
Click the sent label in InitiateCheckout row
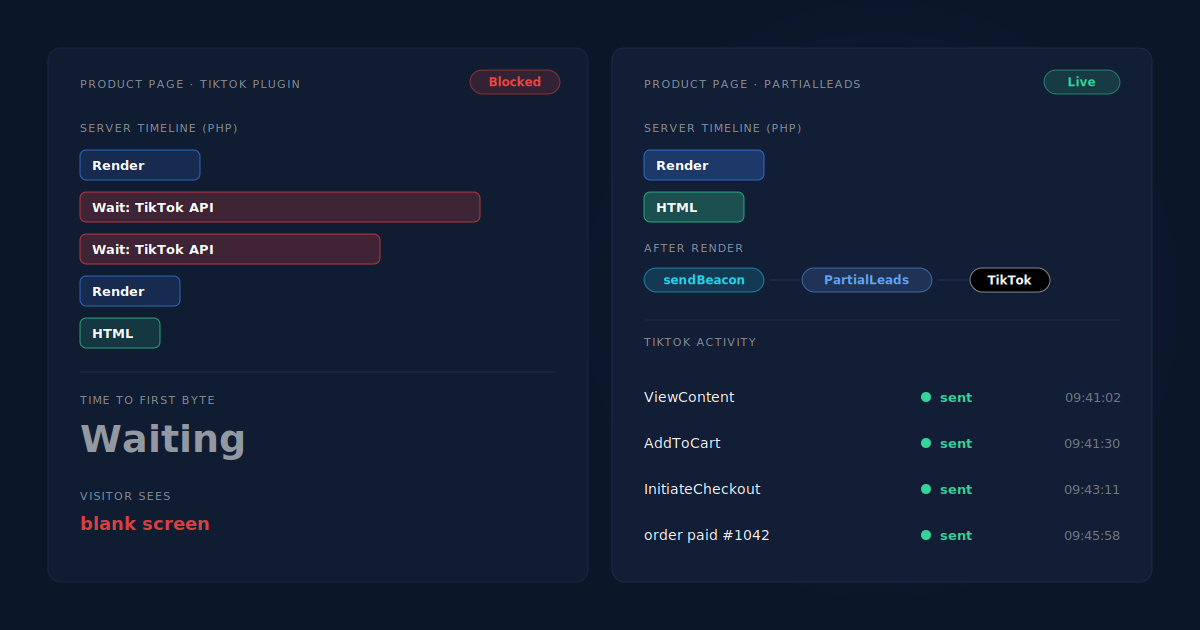click(956, 489)
